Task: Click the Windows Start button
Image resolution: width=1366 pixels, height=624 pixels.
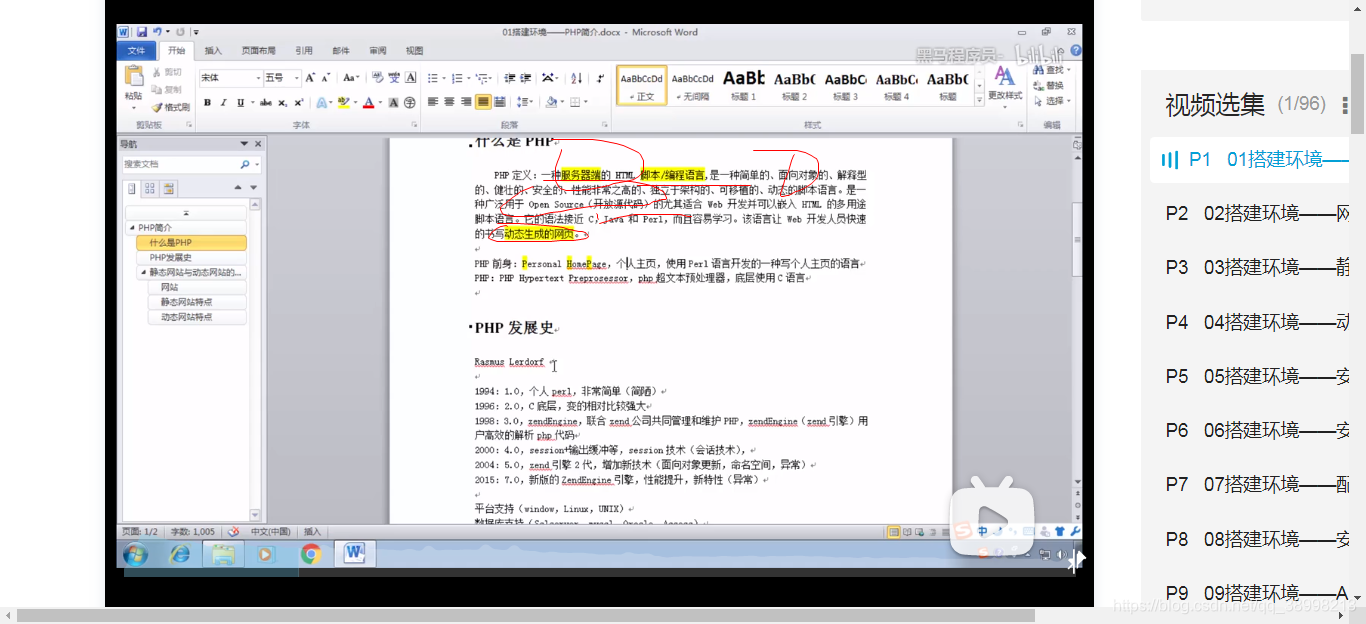Action: click(136, 553)
